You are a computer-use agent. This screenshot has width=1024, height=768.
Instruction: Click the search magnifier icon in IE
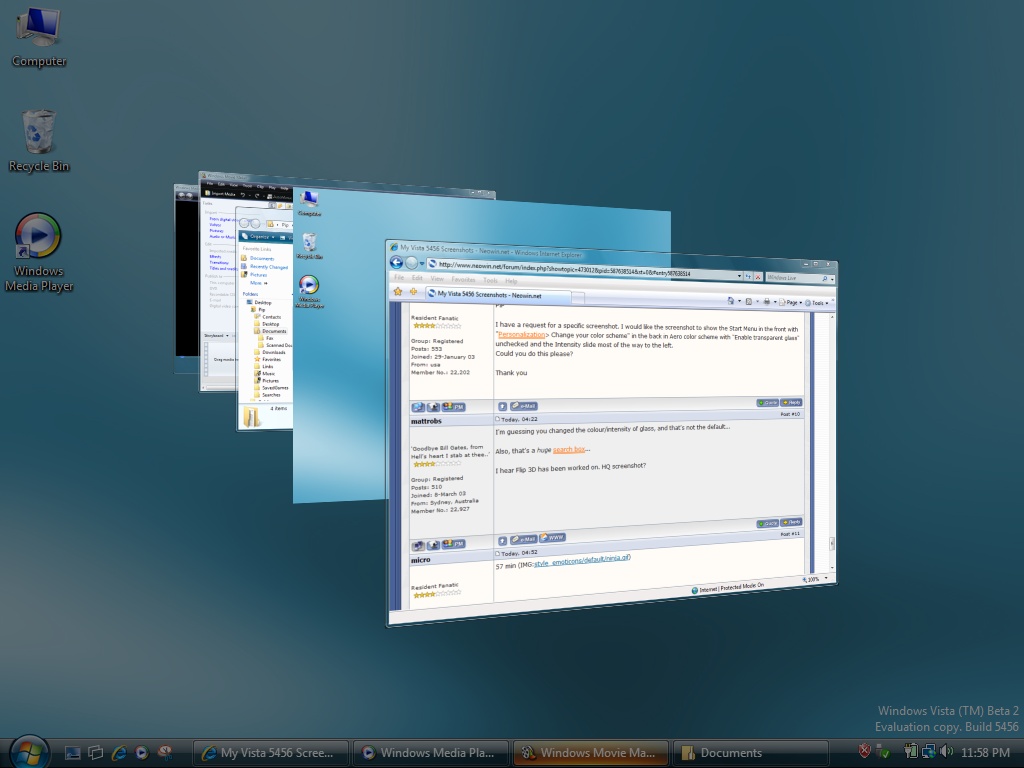click(825, 279)
